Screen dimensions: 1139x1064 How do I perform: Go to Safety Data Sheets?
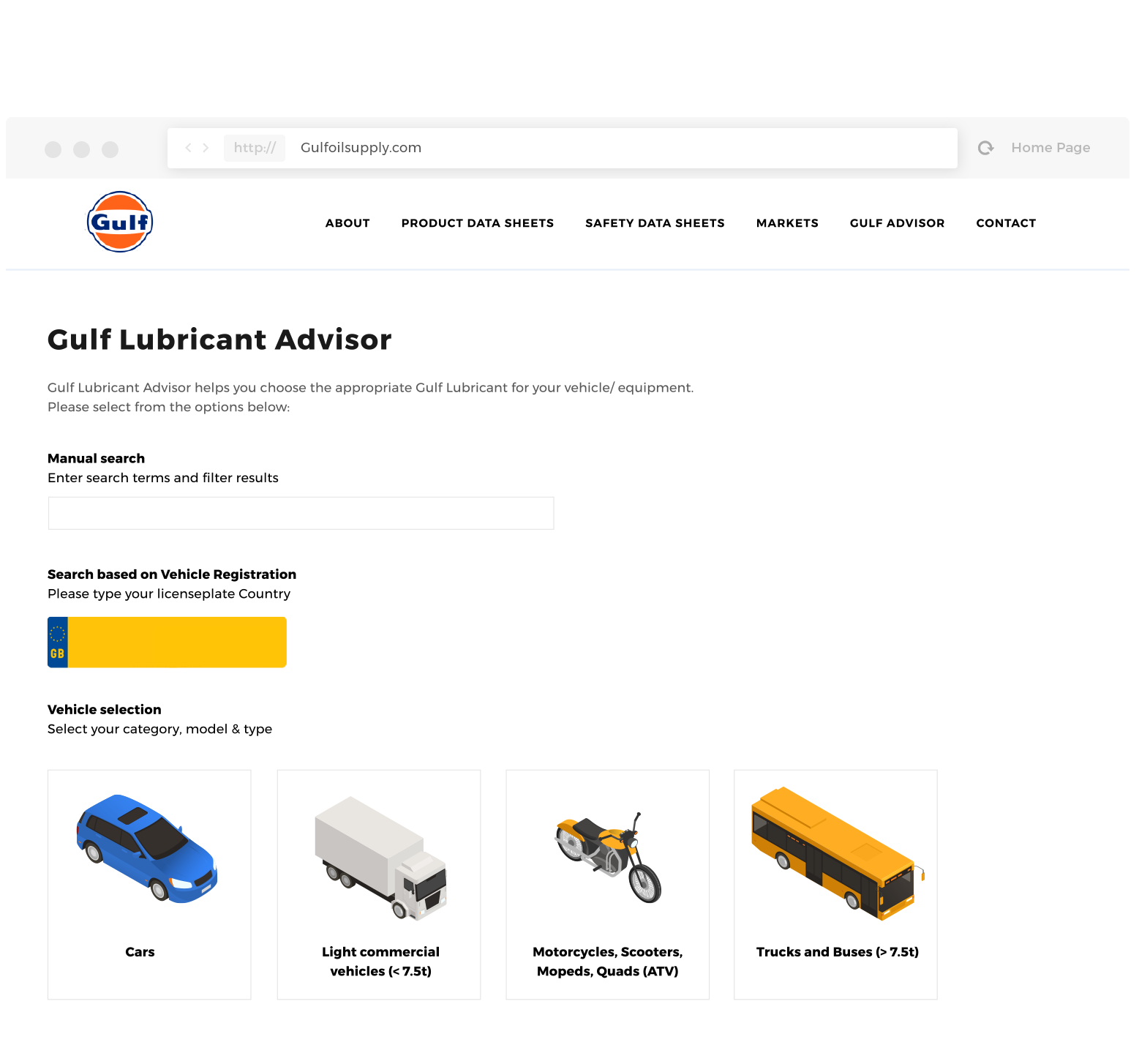(x=655, y=223)
